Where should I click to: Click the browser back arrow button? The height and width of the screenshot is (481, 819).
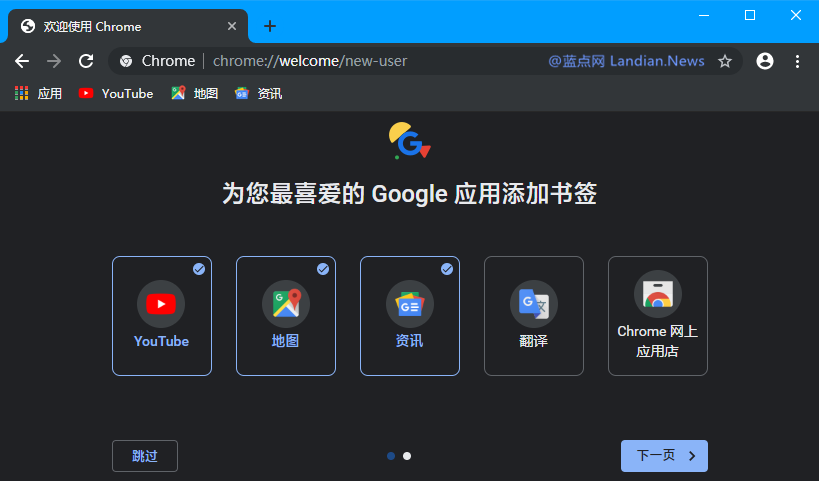point(22,61)
